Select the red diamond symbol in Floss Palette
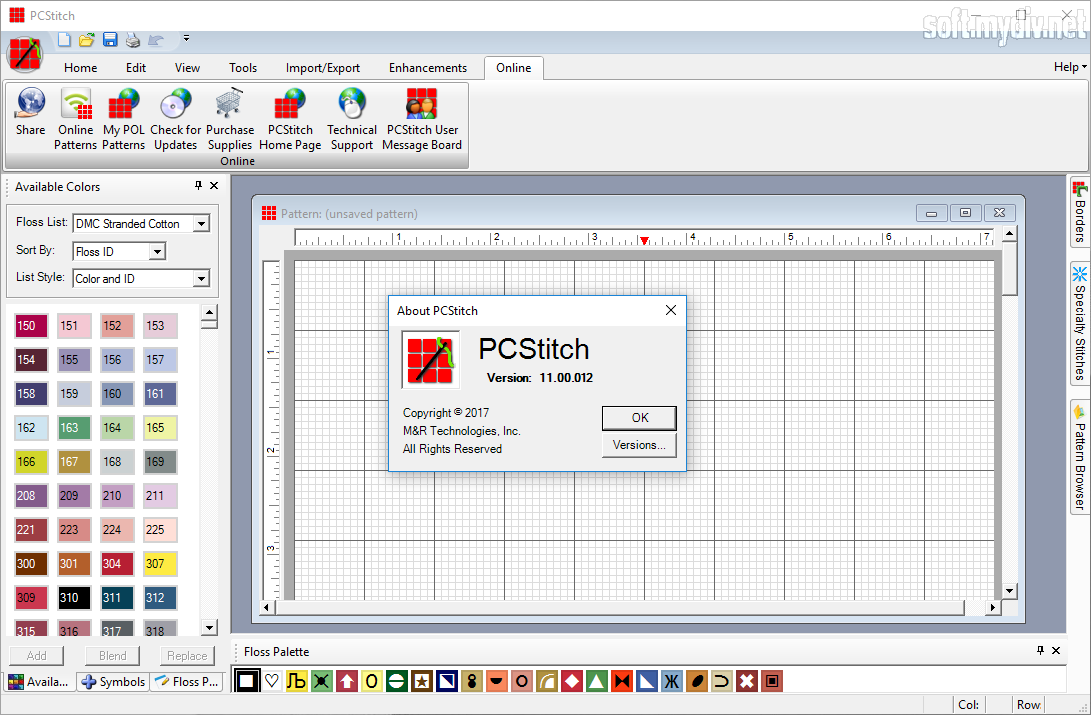Image resolution: width=1091 pixels, height=715 pixels. [572, 681]
